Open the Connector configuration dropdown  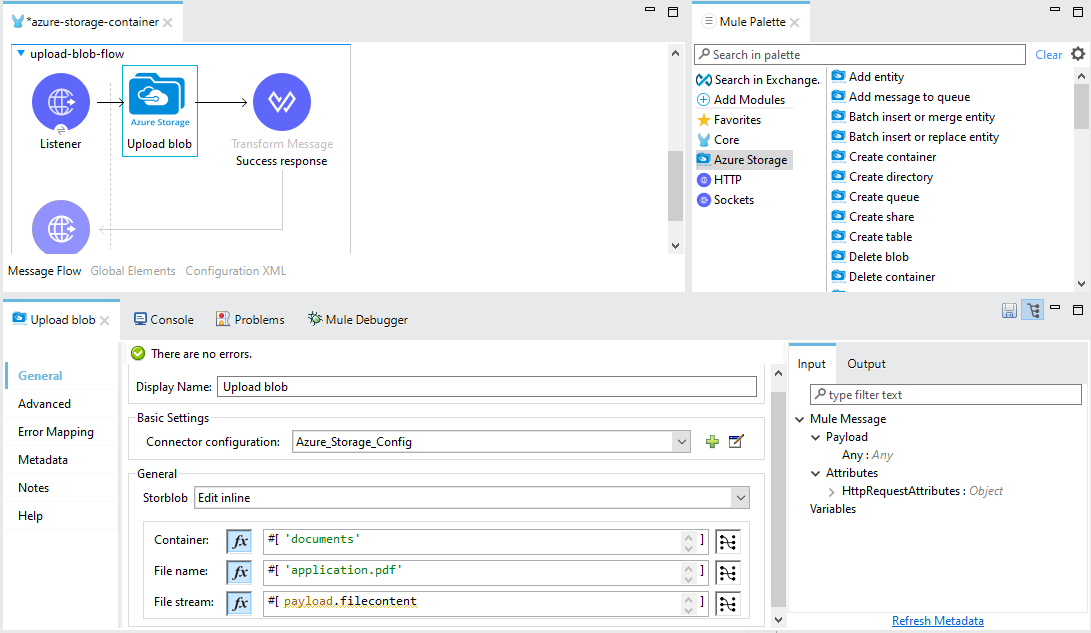681,441
